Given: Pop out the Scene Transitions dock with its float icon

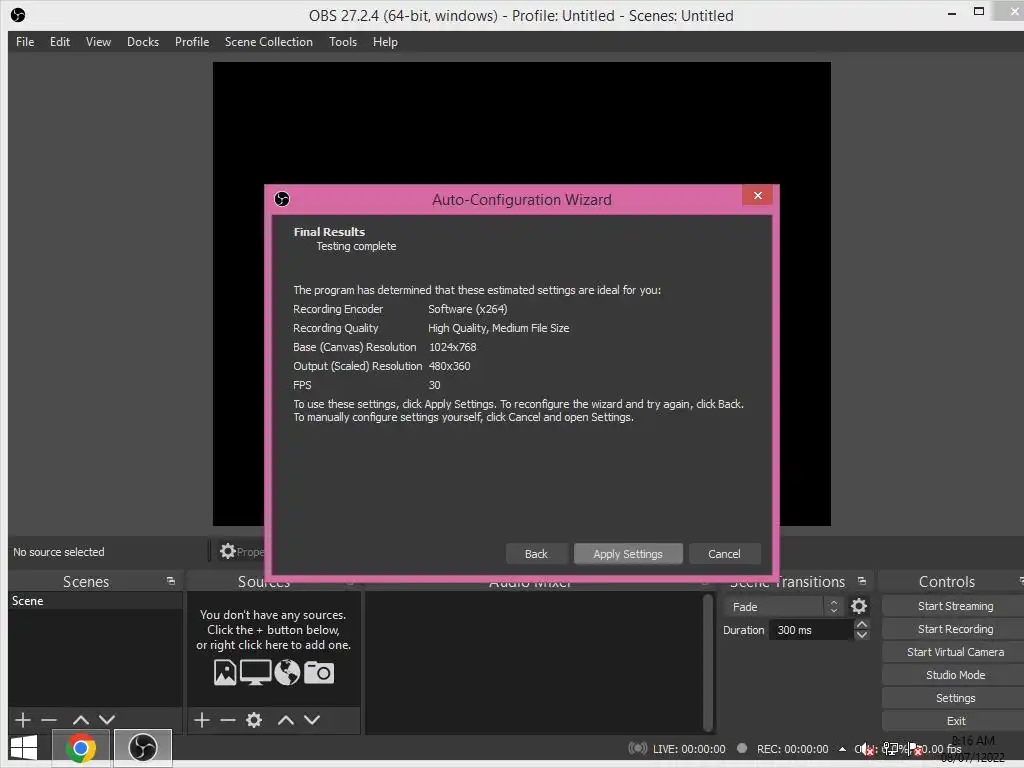Looking at the screenshot, I should [861, 581].
